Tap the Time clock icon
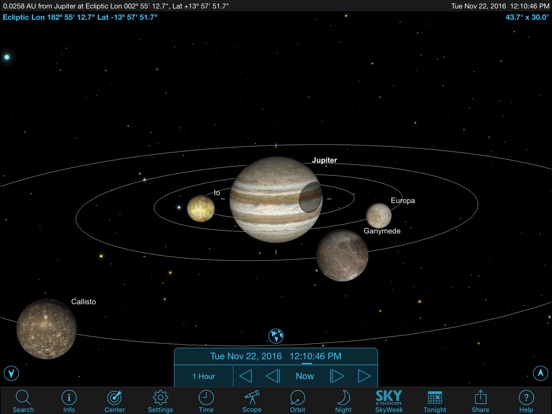The image size is (552, 414). coord(206,401)
